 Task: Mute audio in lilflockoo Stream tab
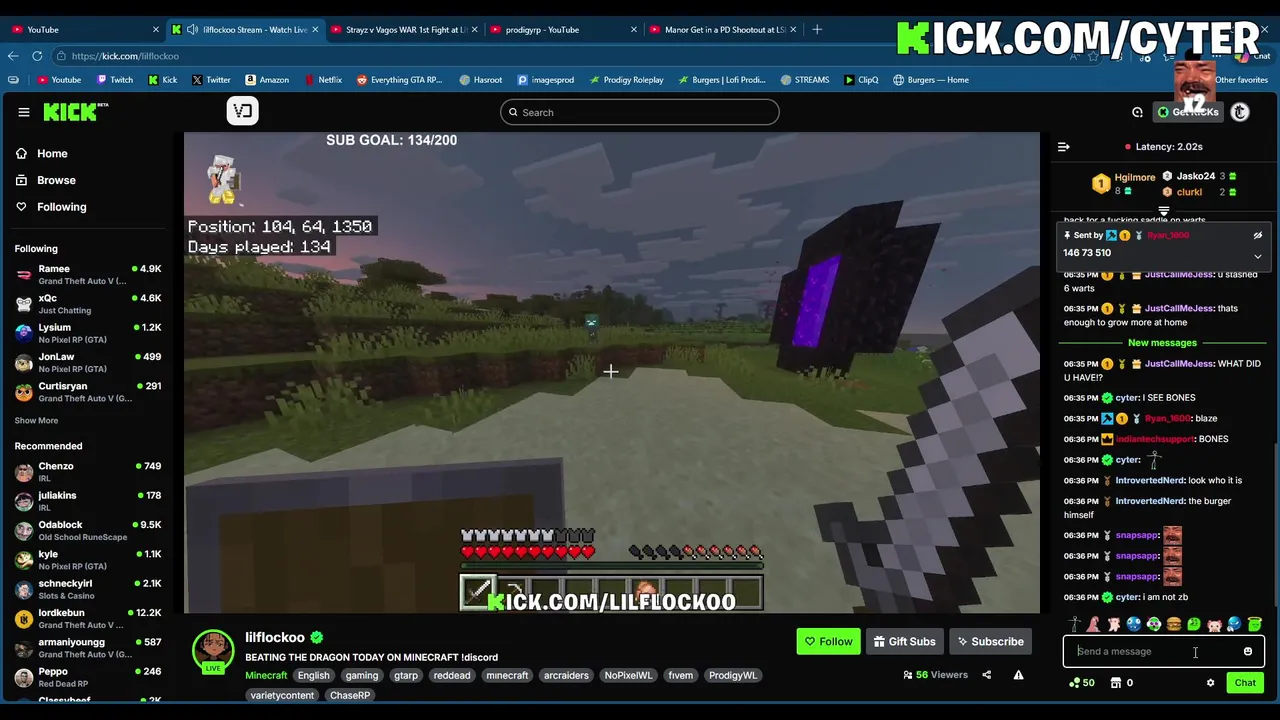point(192,30)
